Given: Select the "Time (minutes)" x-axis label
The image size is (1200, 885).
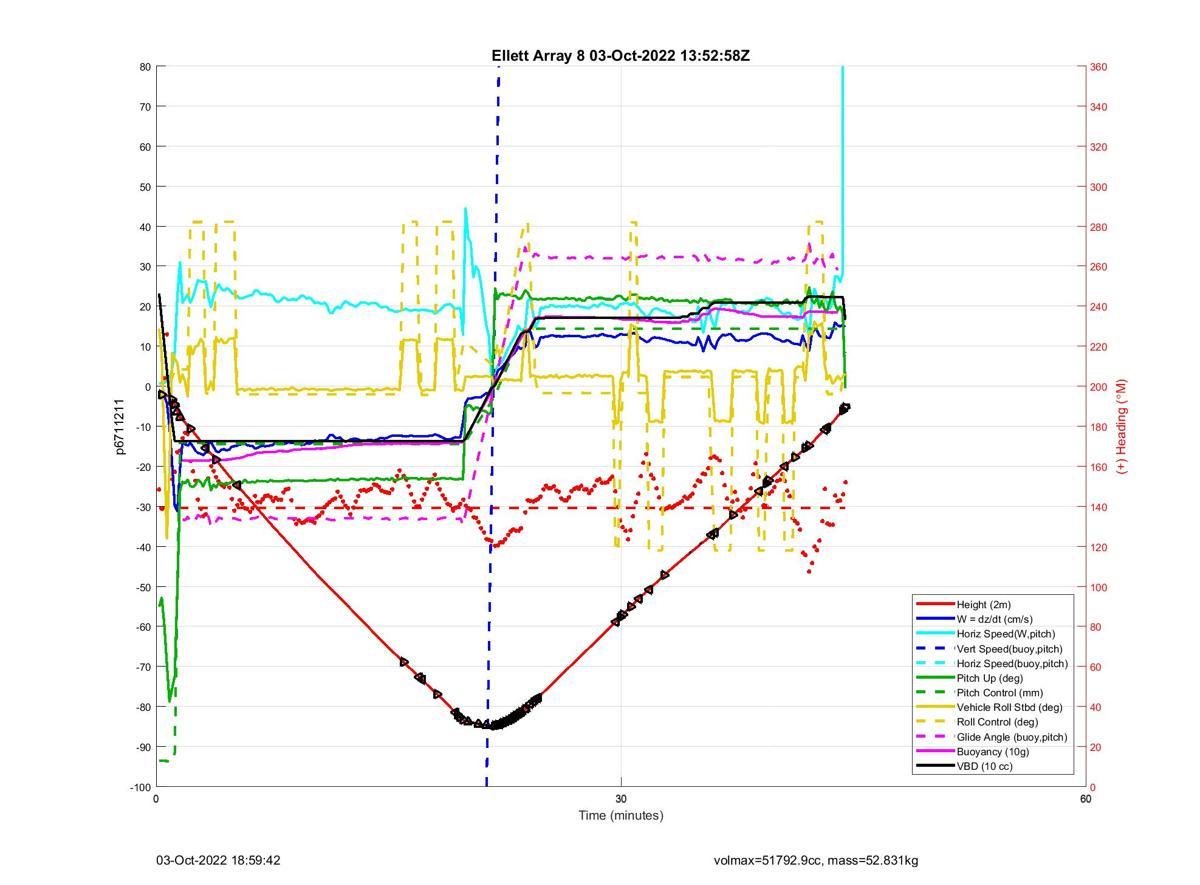Looking at the screenshot, I should [x=620, y=815].
